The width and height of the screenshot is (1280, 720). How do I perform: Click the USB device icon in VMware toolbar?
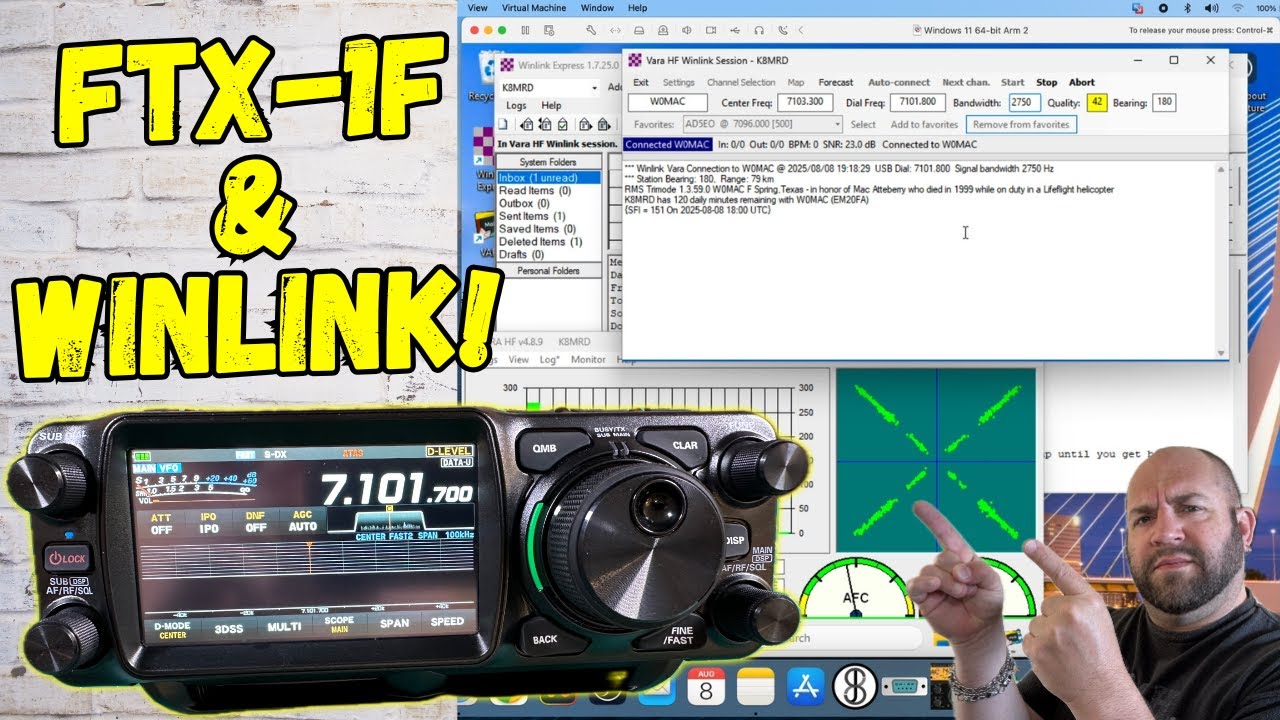coord(735,30)
